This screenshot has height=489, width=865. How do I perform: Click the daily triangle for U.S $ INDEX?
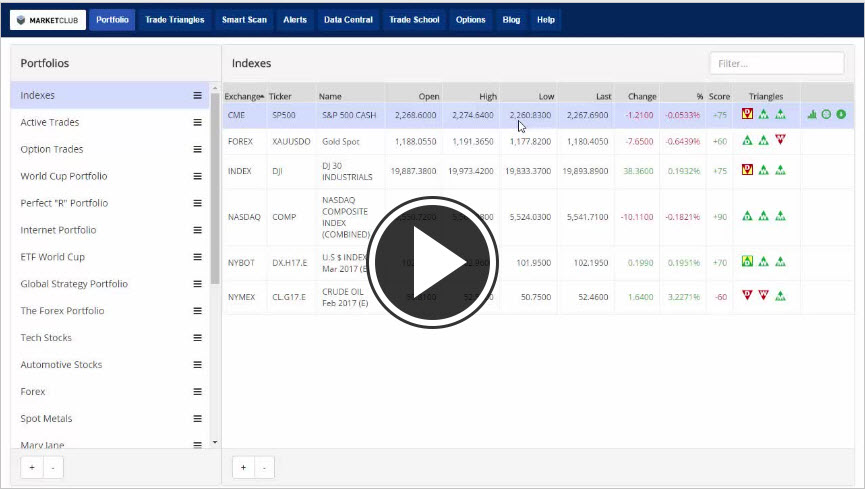[747, 261]
